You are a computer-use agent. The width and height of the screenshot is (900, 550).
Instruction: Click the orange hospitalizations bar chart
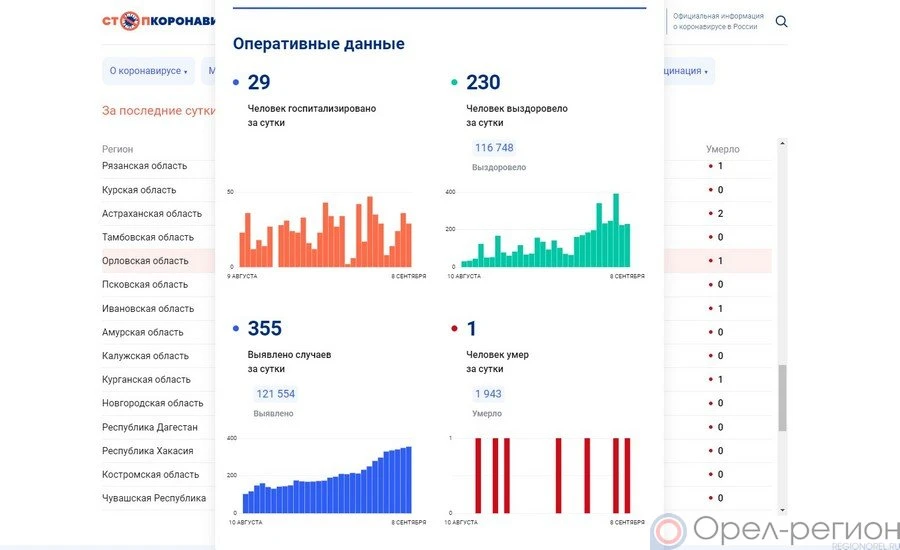[x=325, y=232]
